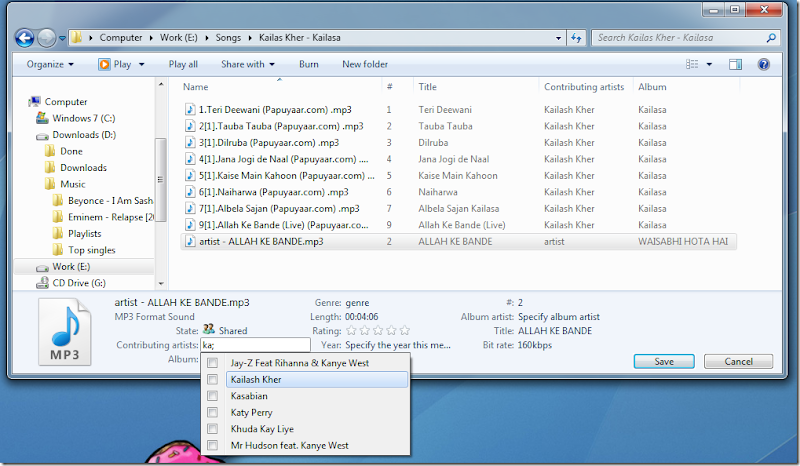Open the dropdown arrow next to Play
This screenshot has height=466, width=800.
[x=141, y=64]
